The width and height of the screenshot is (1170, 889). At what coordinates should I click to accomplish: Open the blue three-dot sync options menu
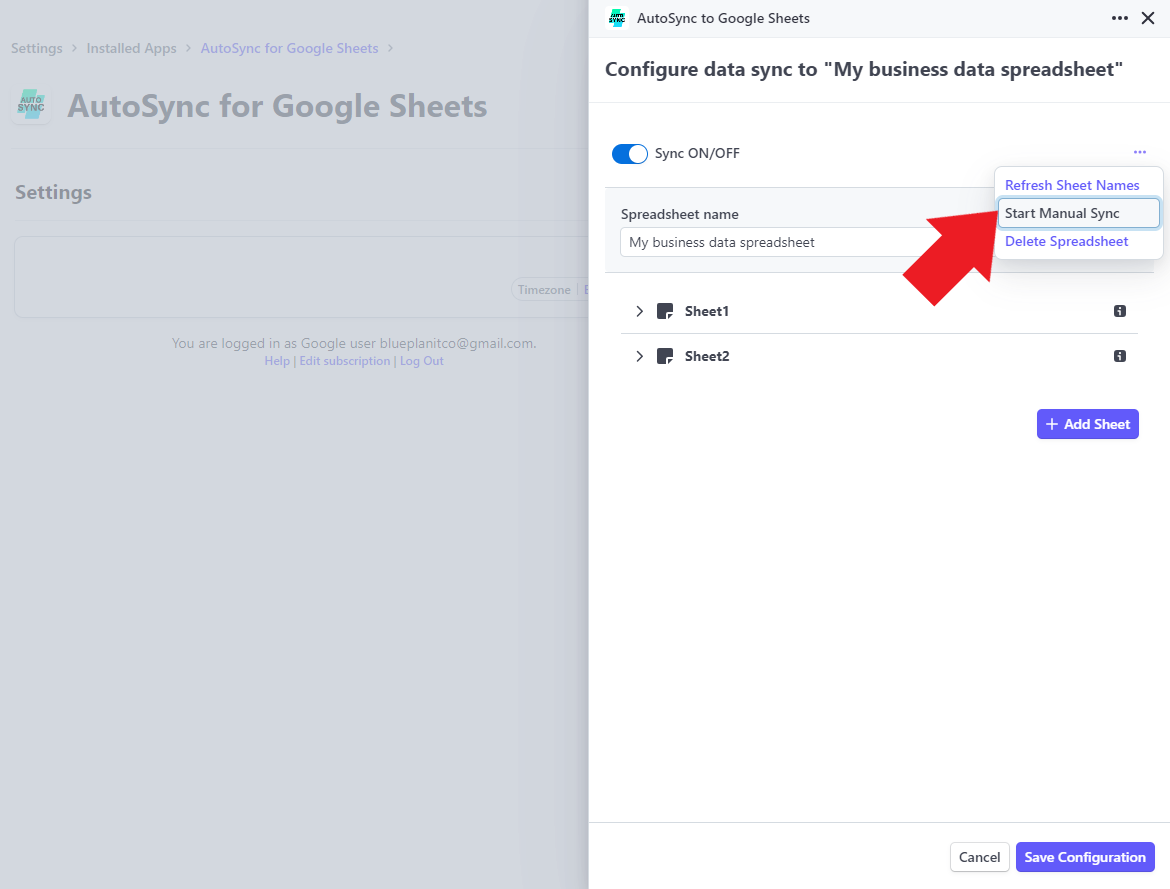tap(1139, 152)
